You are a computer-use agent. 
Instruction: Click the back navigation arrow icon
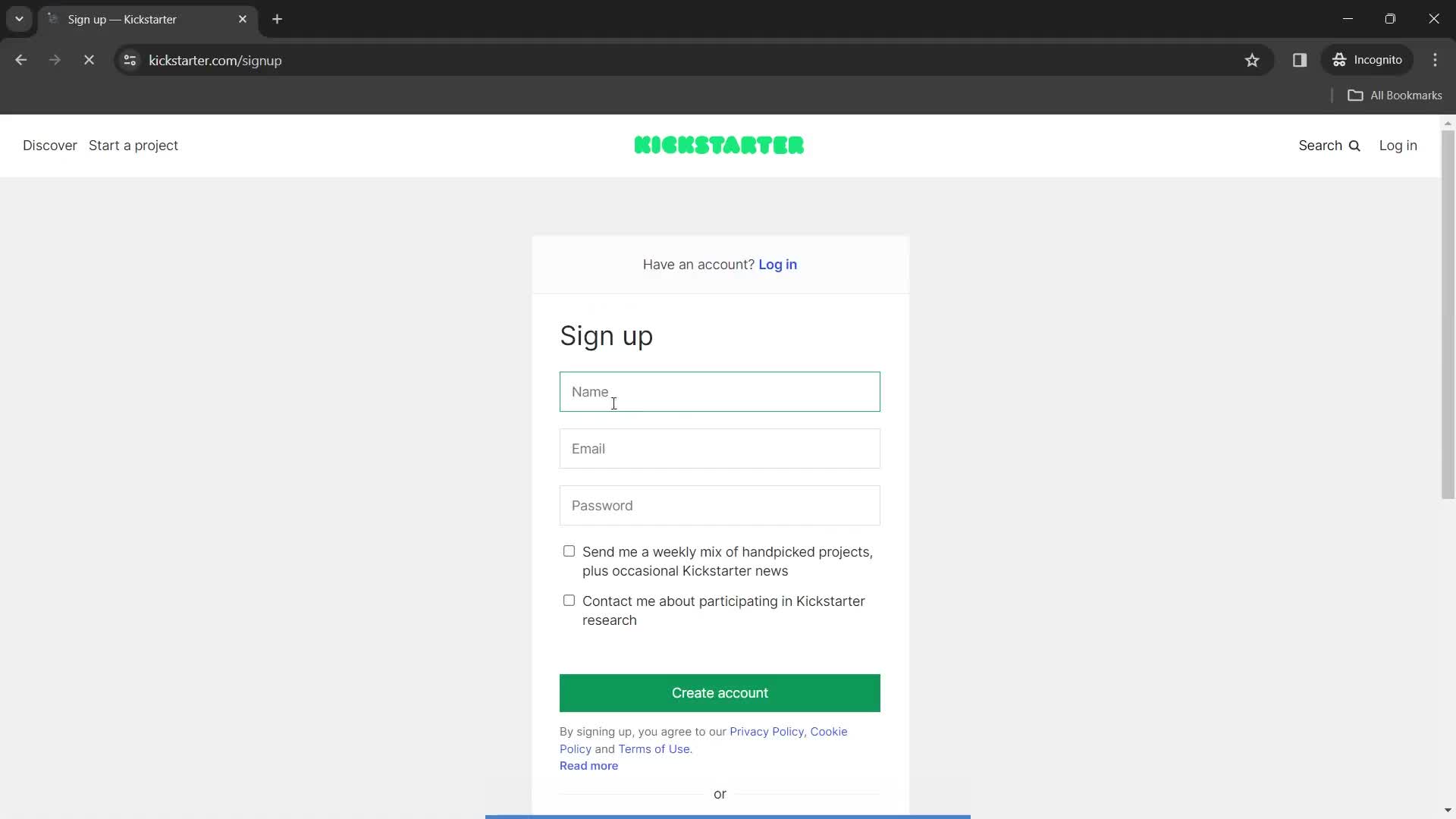(21, 60)
